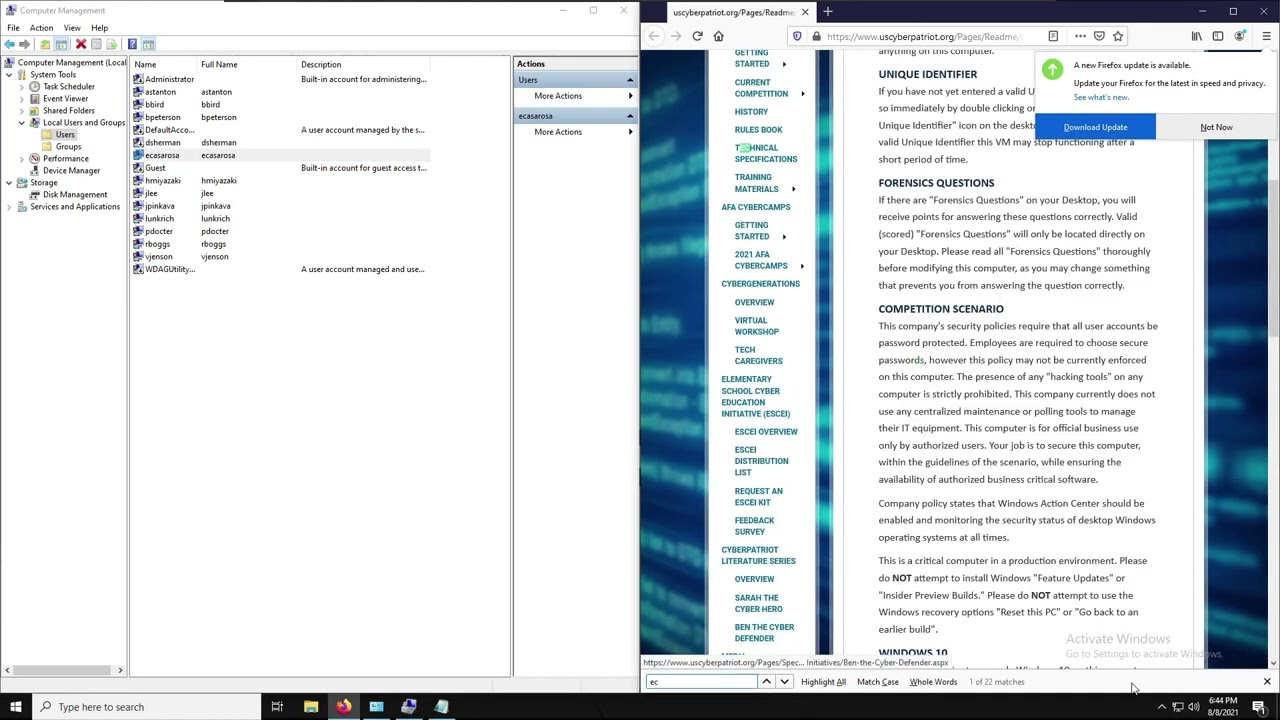Click the find bar Previous arrow
Viewport: 1280px width, 720px height.
pyautogui.click(x=767, y=682)
